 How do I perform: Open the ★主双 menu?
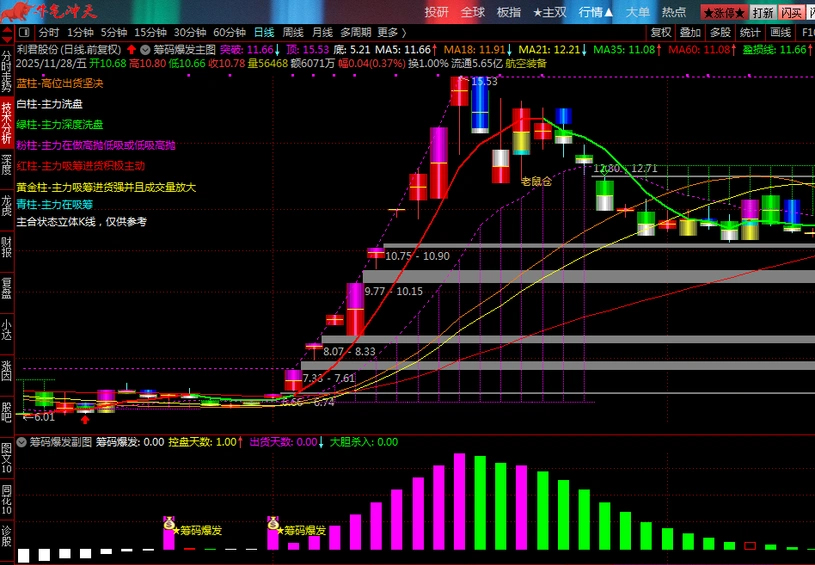549,12
